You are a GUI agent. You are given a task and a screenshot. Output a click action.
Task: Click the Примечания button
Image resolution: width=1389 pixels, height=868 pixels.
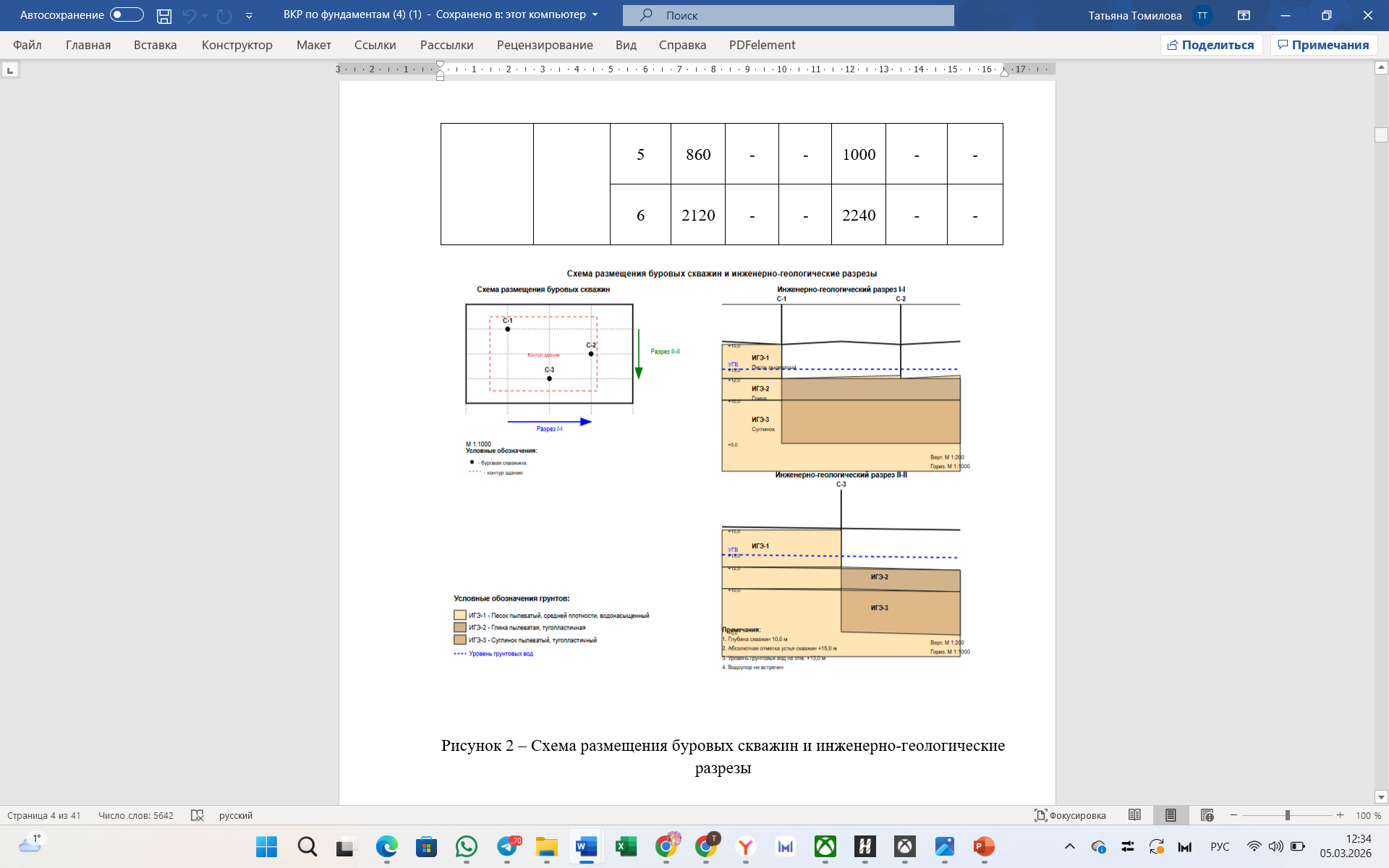pos(1323,45)
